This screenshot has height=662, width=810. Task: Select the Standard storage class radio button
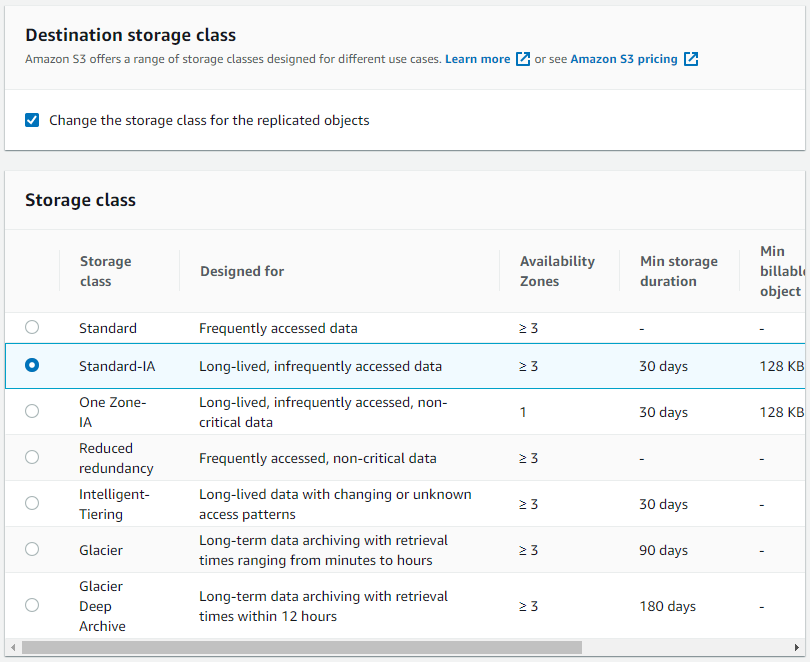pyautogui.click(x=31, y=327)
